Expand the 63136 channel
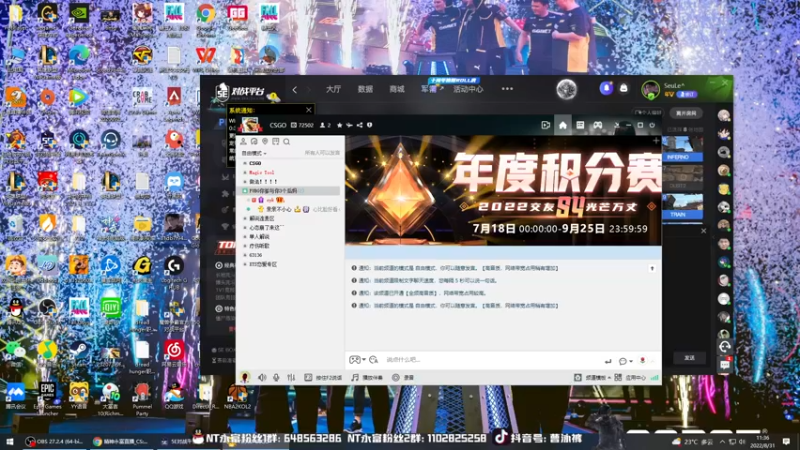 click(245, 255)
